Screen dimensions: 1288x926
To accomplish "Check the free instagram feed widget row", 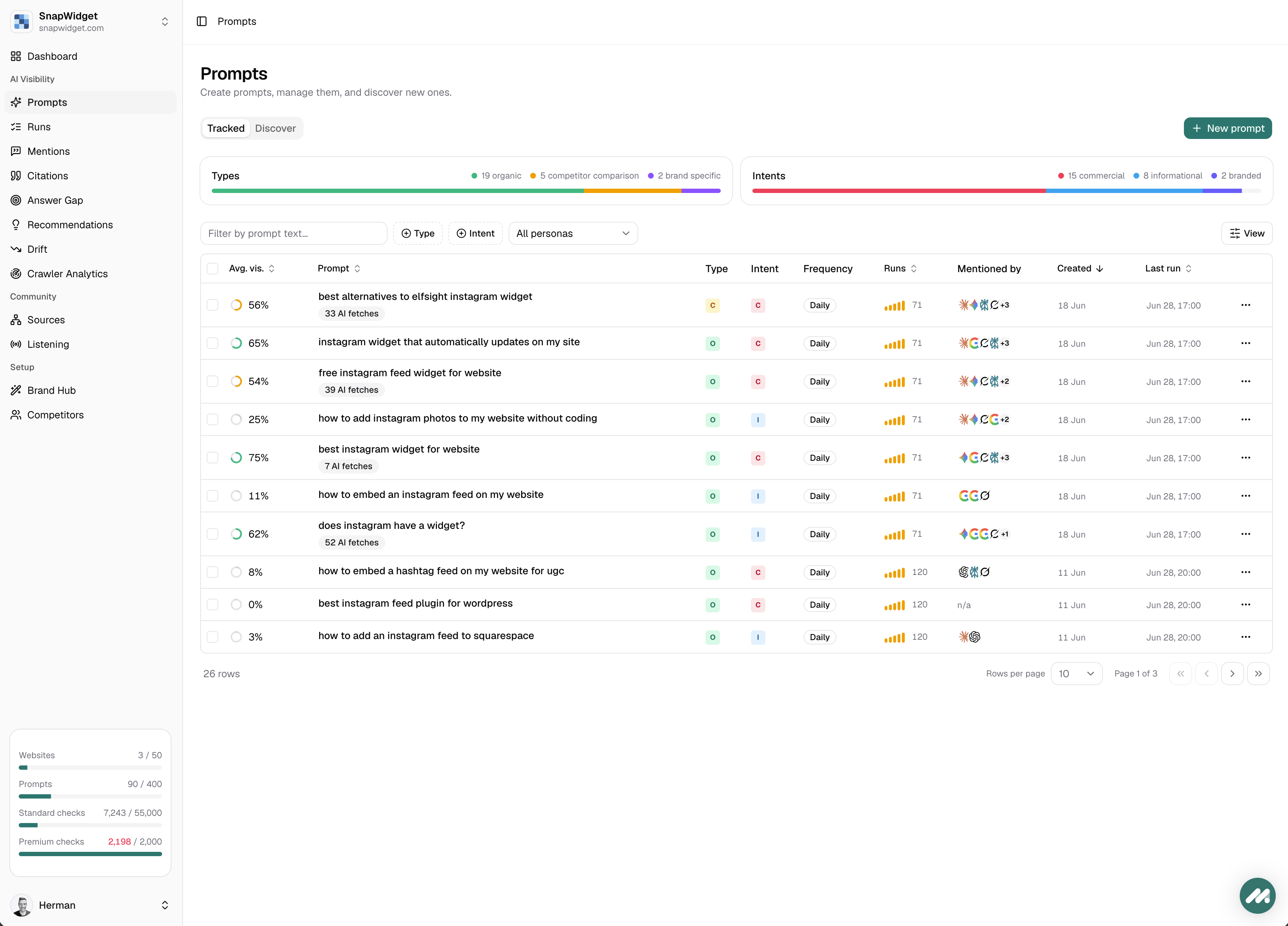I will [213, 382].
